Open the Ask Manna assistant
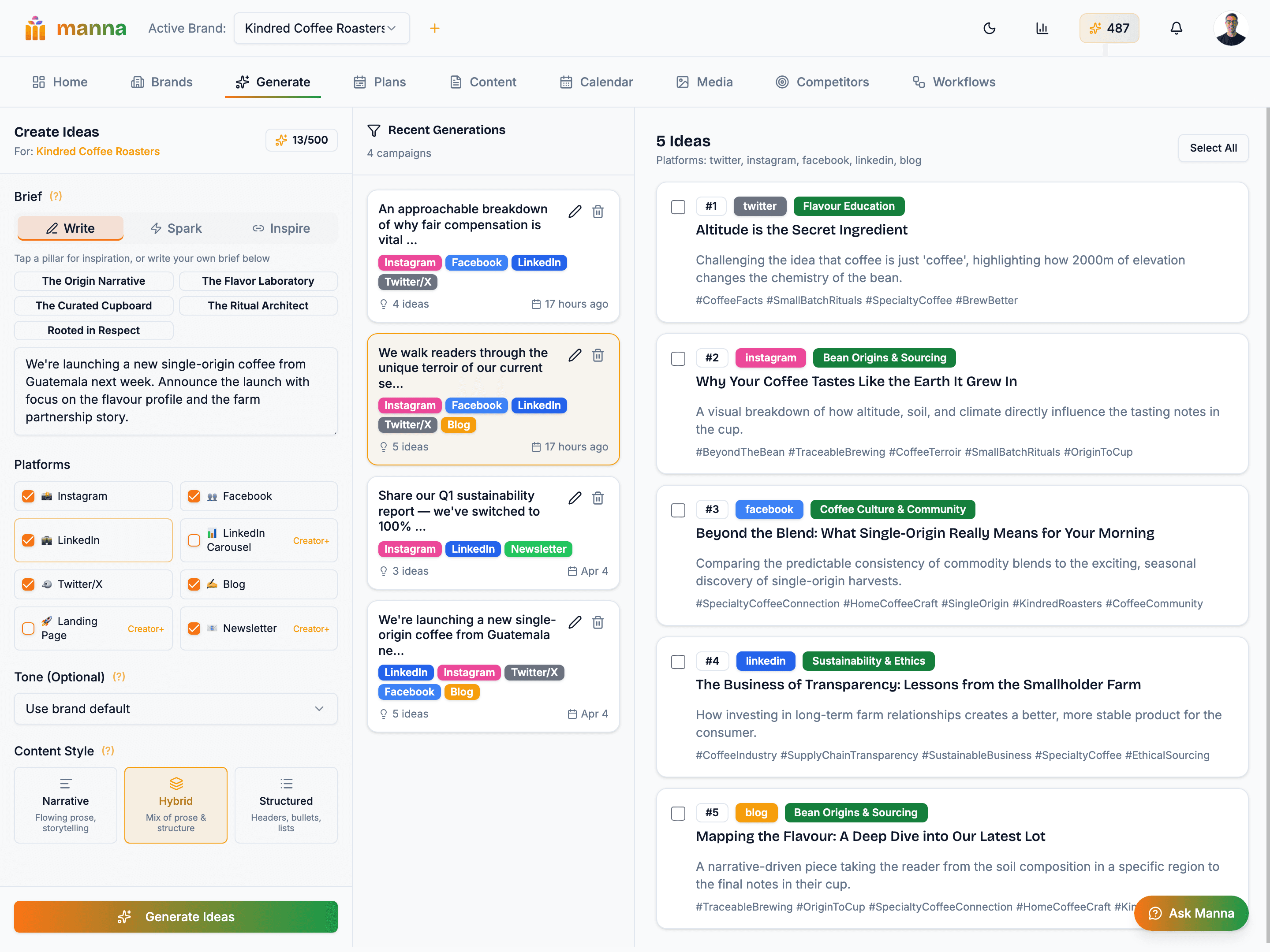Screen dimensions: 1270x952 coord(1191,913)
